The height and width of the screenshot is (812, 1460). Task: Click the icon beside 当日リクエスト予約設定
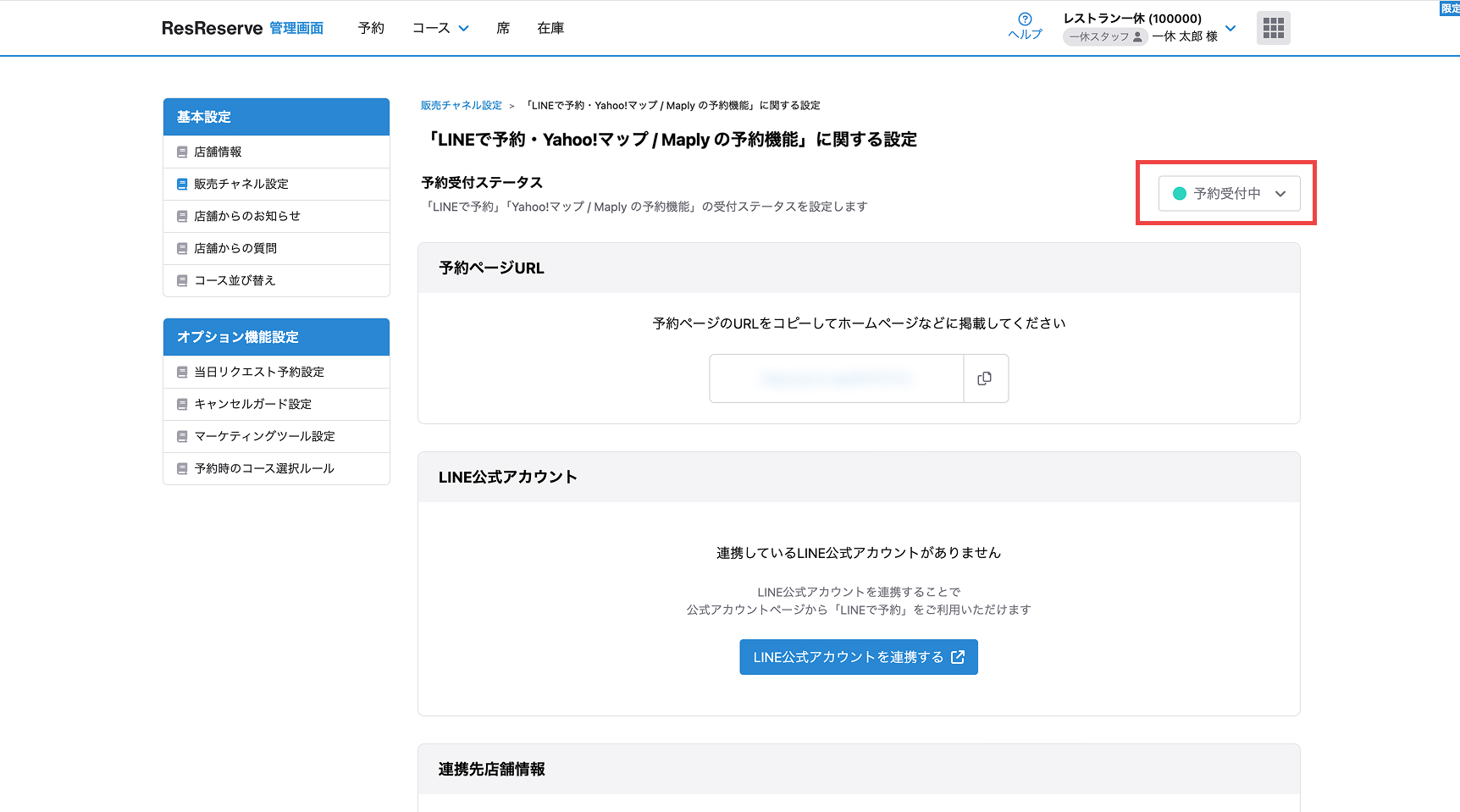coord(182,373)
